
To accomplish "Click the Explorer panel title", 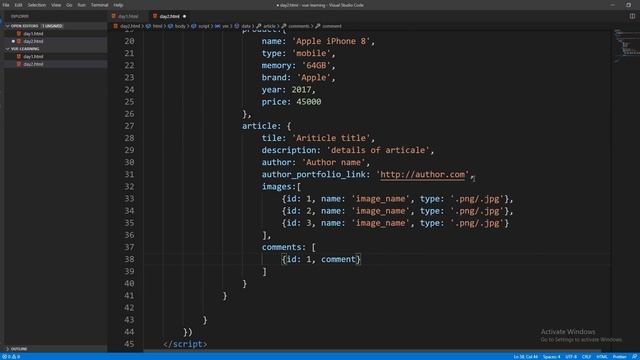I will (x=20, y=16).
